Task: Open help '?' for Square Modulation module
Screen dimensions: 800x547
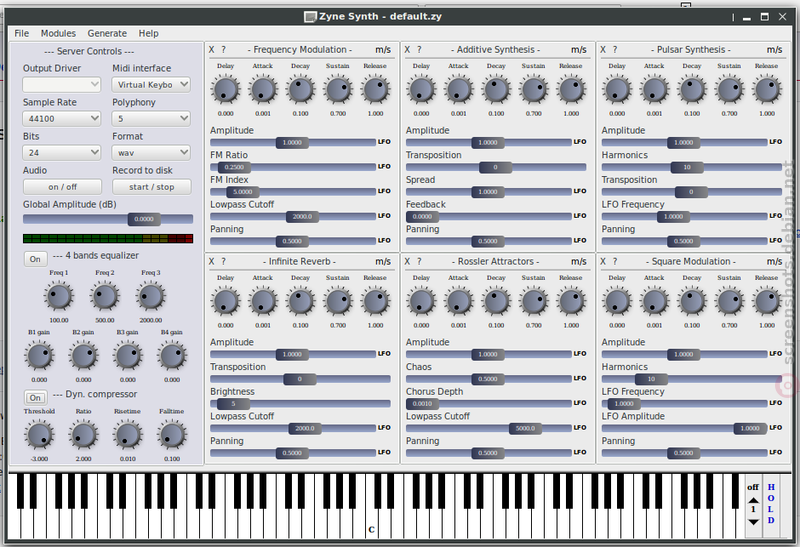Action: point(615,261)
